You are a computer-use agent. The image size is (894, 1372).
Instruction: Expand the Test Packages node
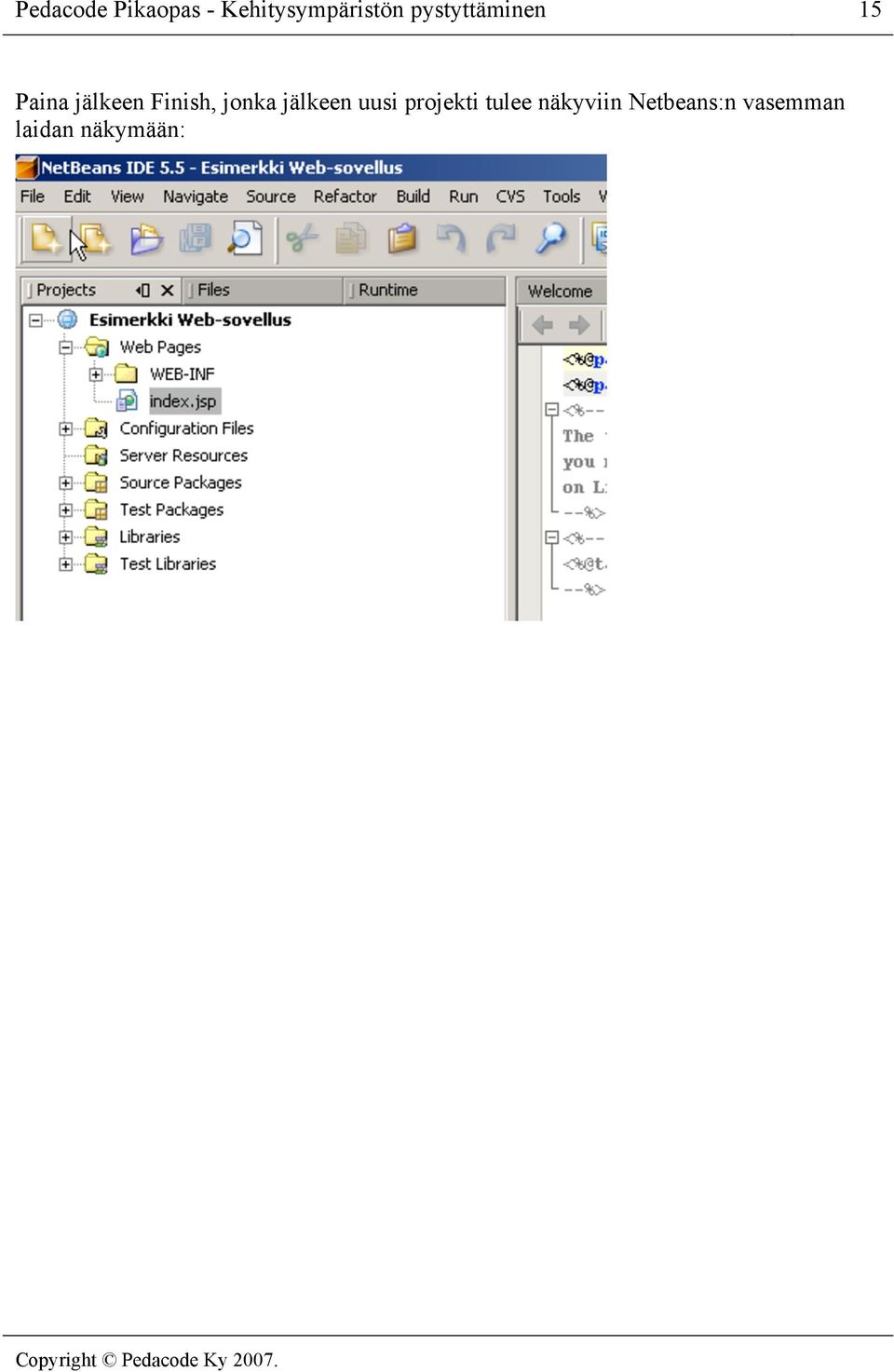(65, 510)
